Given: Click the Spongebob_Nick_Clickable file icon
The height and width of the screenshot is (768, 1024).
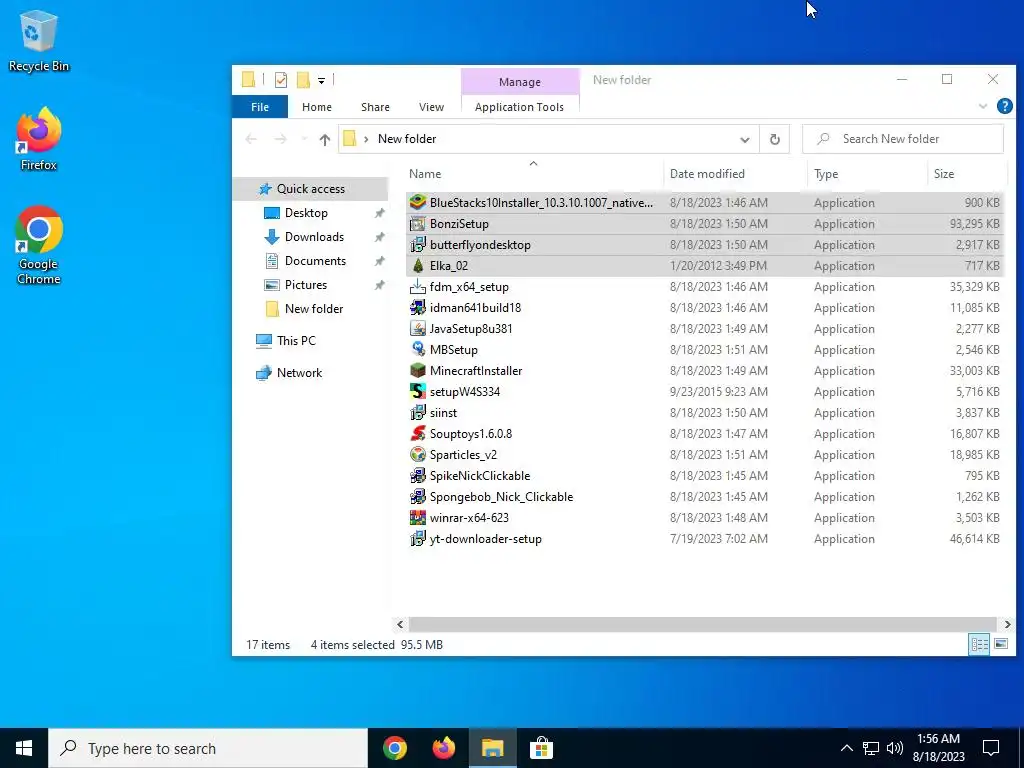Looking at the screenshot, I should 418,496.
